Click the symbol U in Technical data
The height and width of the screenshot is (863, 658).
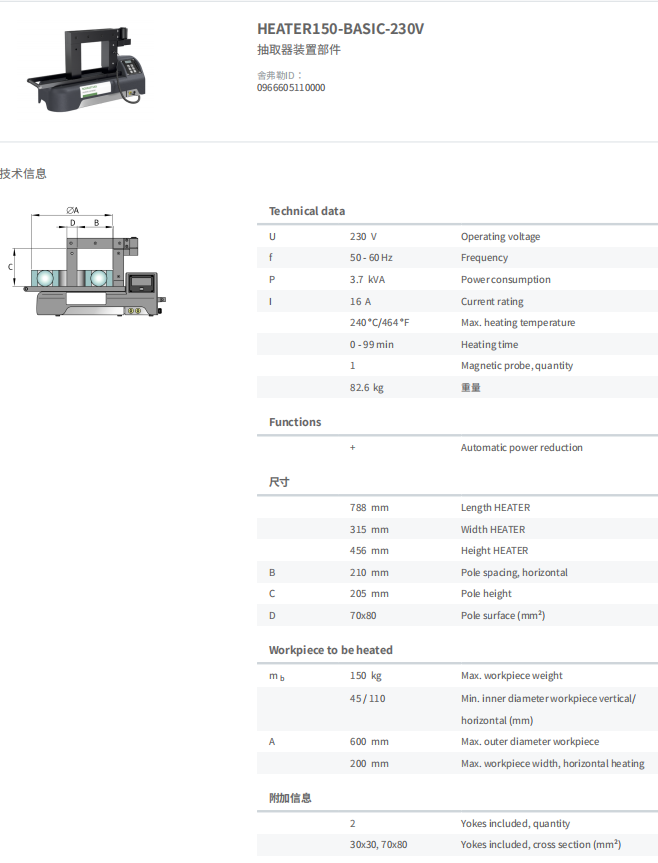(x=272, y=237)
